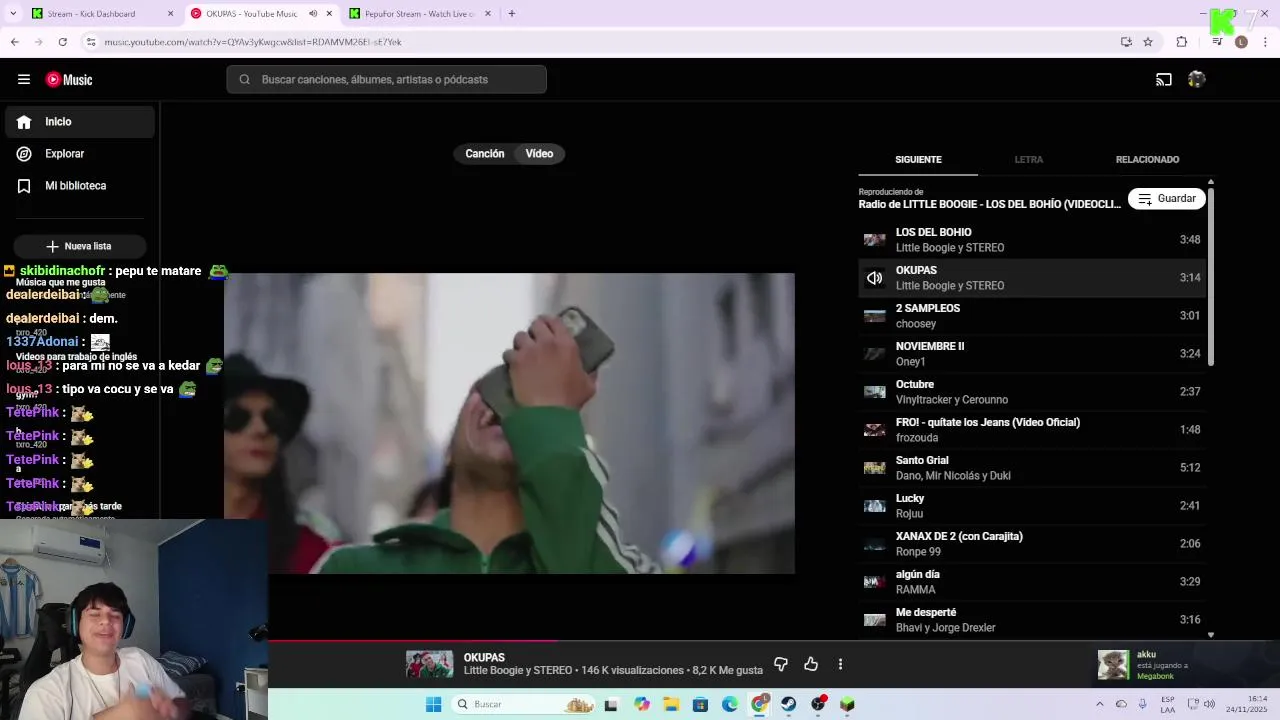Image resolution: width=1280 pixels, height=720 pixels.
Task: Click the YouTube Music logo
Action: click(x=69, y=80)
